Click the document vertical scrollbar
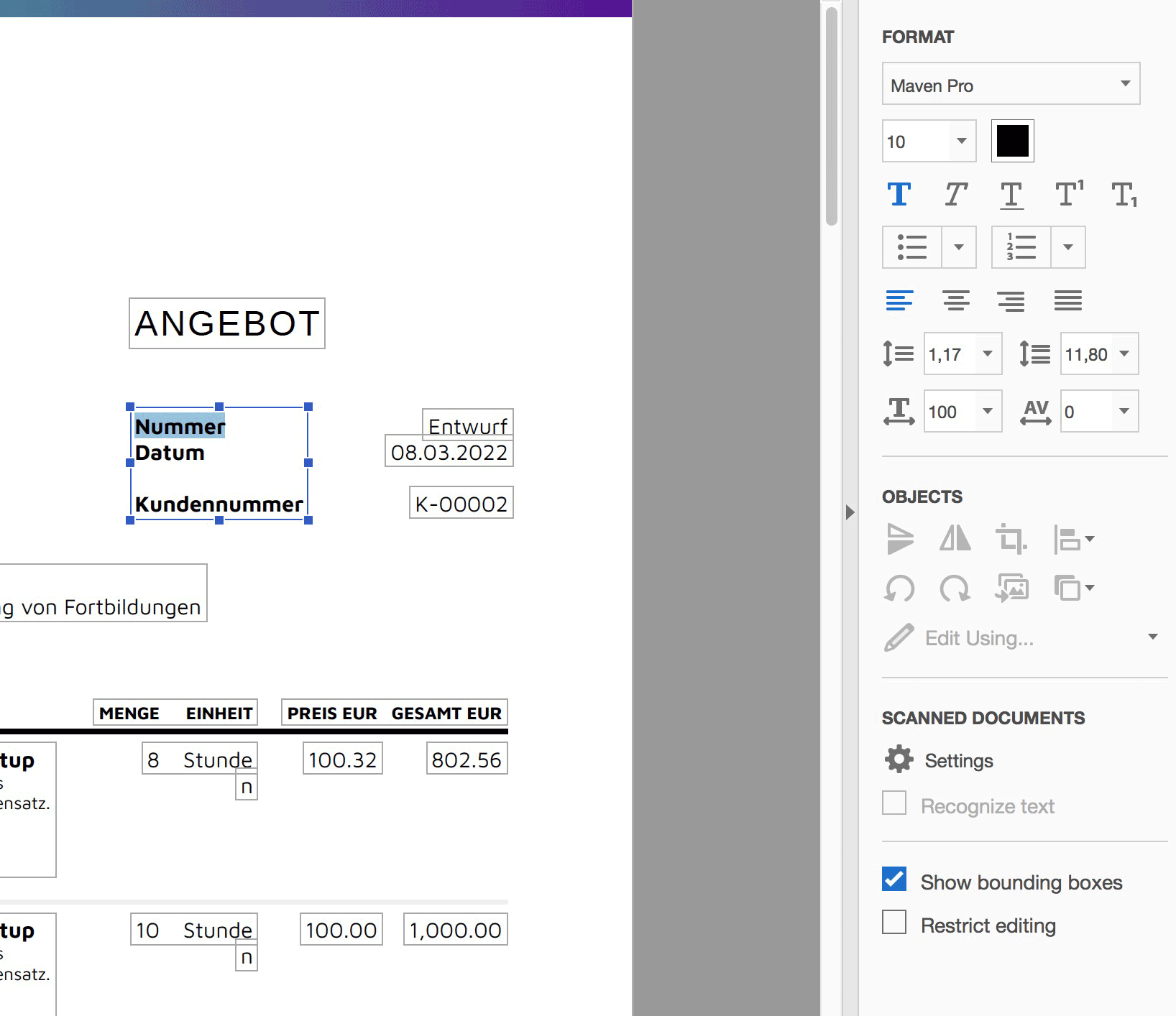Screen dimensions: 1176x1016 pos(832,117)
